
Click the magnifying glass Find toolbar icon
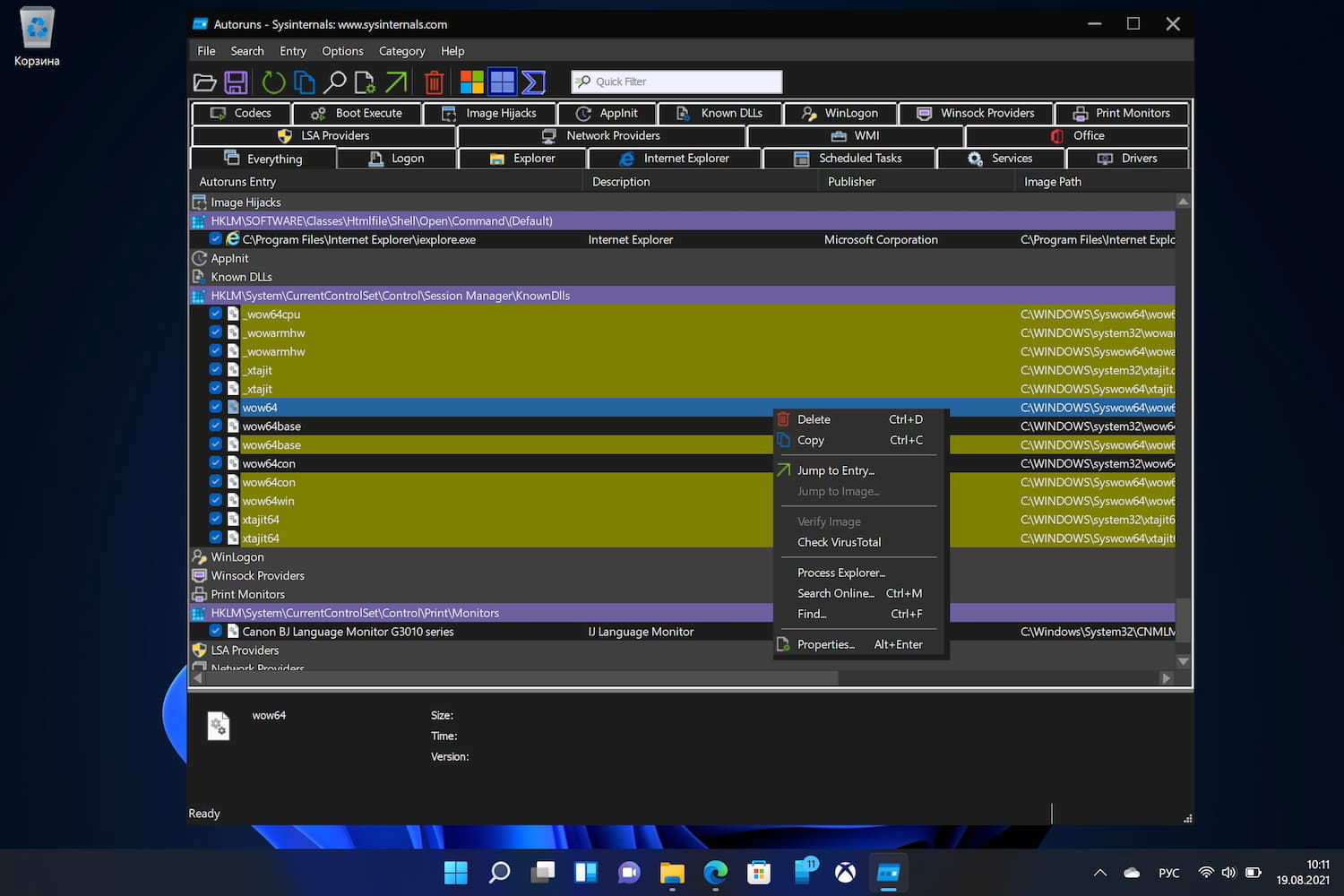click(x=335, y=82)
